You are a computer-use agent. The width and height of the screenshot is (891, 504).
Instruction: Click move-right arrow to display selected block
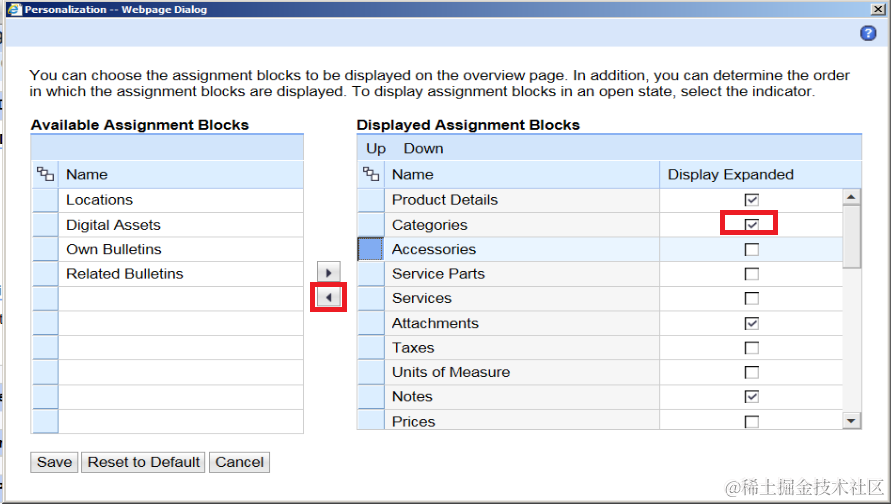pyautogui.click(x=328, y=272)
